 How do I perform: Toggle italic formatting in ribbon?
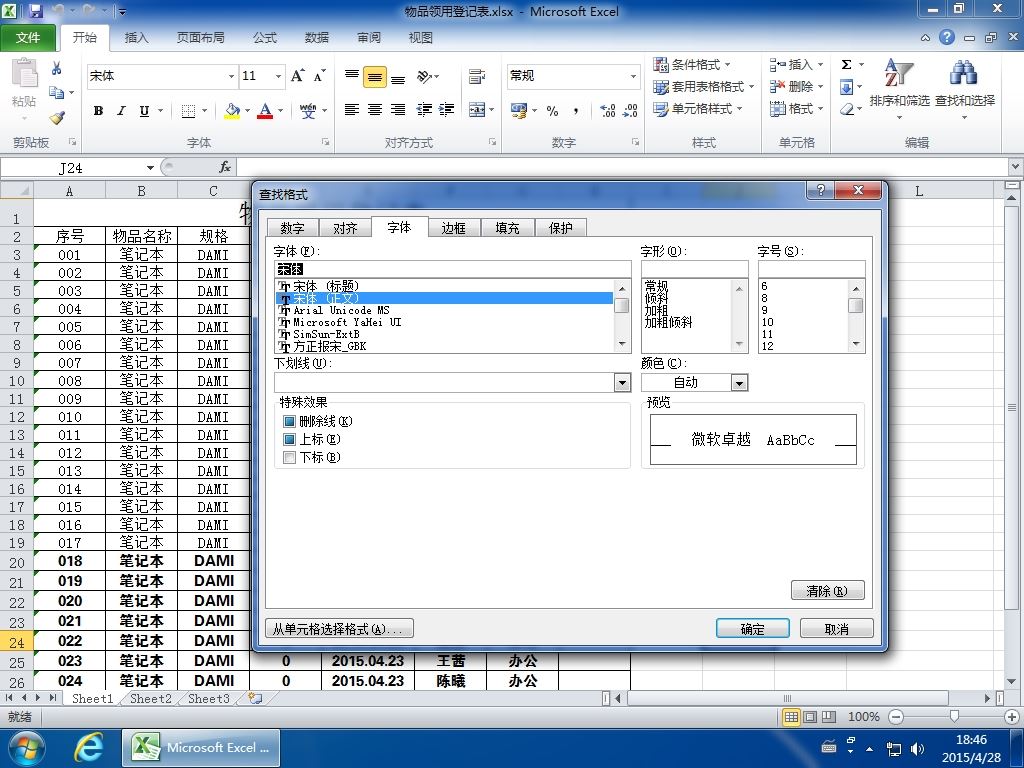(x=121, y=111)
